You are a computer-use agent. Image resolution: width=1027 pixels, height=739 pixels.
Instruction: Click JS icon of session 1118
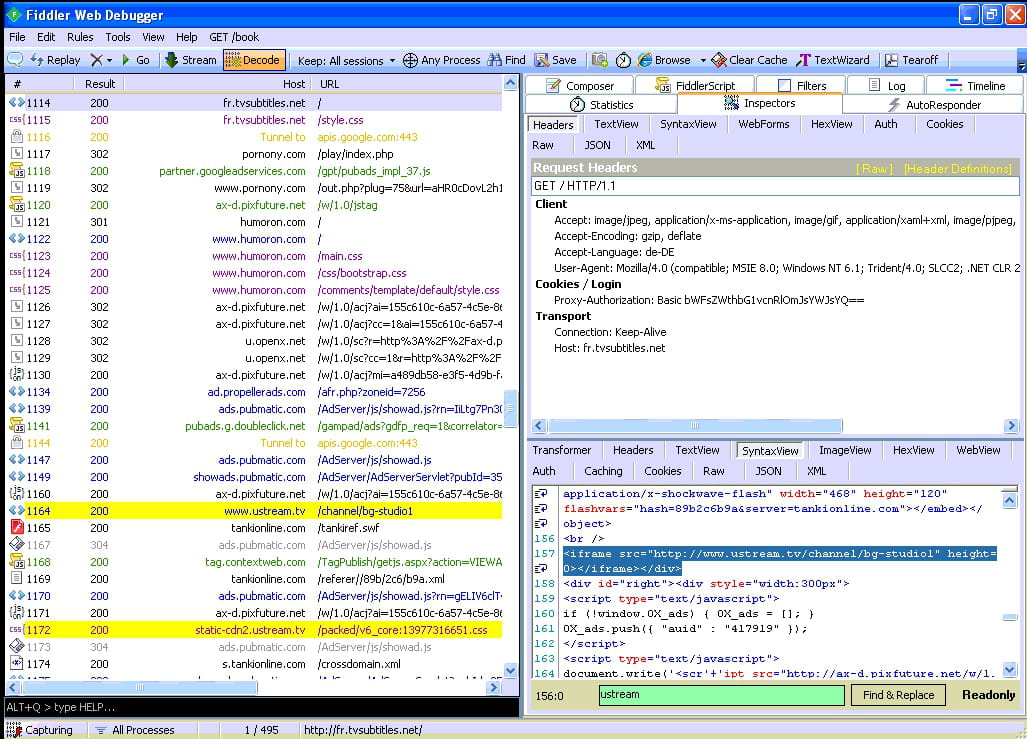(16, 170)
